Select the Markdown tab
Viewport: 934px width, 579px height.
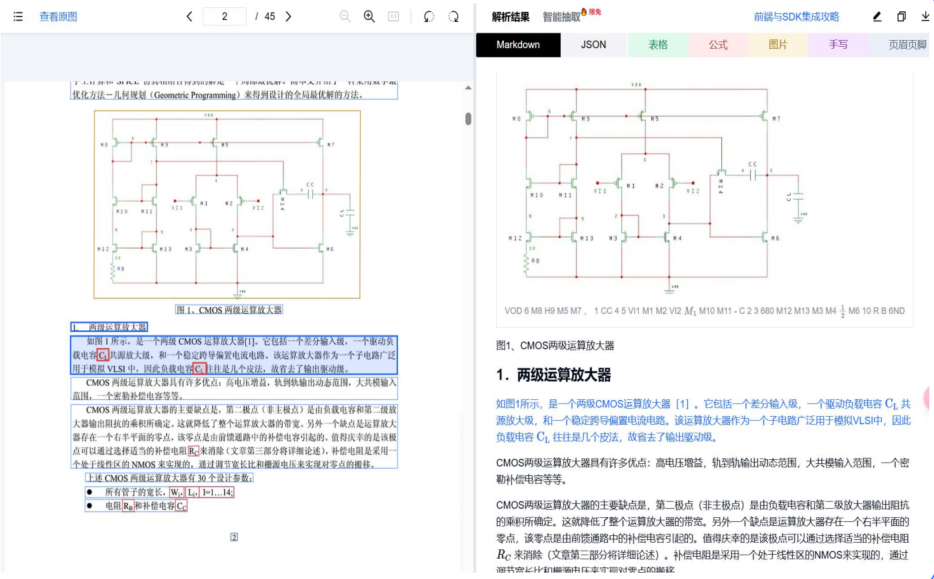pyautogui.click(x=518, y=45)
